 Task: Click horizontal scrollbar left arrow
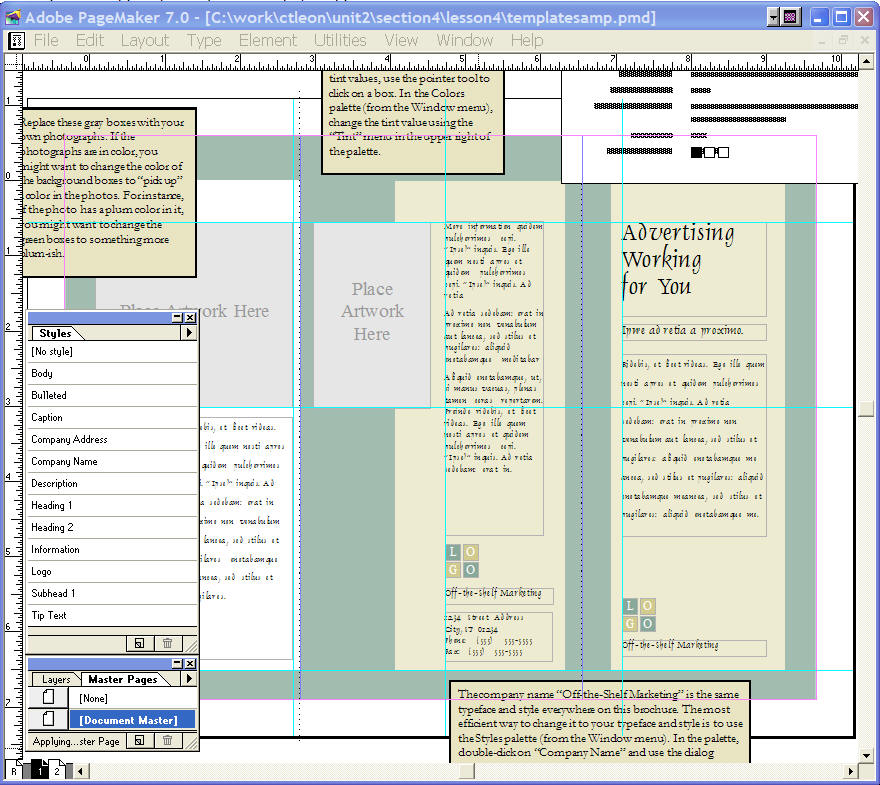tap(81, 771)
